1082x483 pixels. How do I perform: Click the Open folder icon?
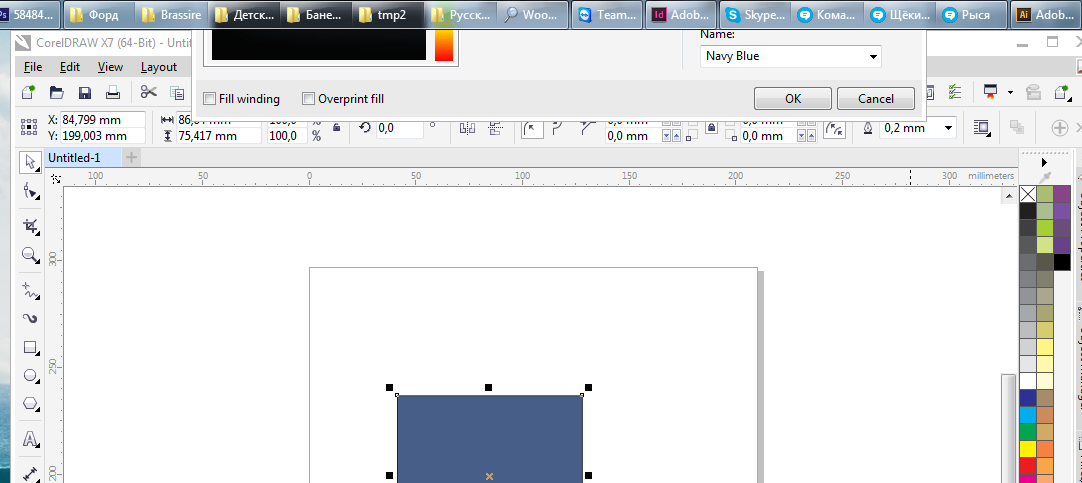coord(57,92)
